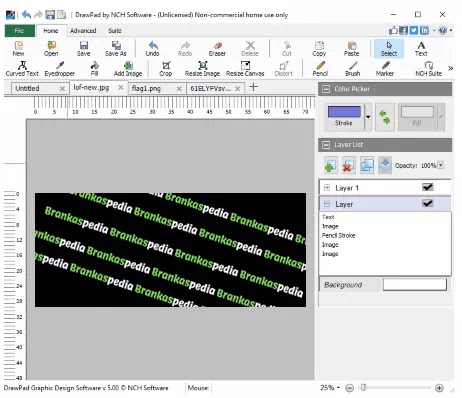Collapse the Layer List panel
Viewport: 462px width, 398px height.
tap(326, 145)
